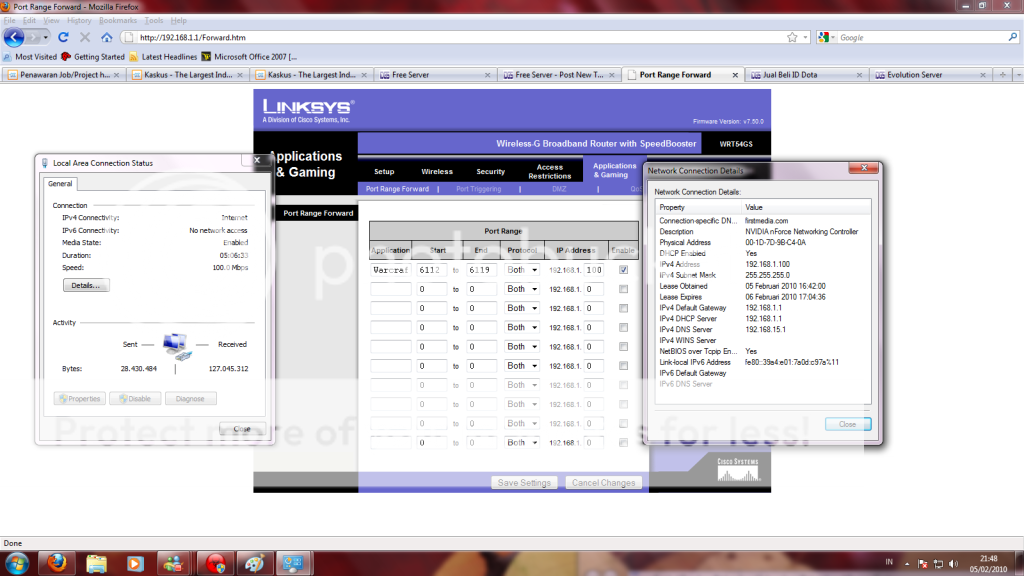This screenshot has width=1024, height=576.
Task: Click the Start port field containing 6112
Action: pyautogui.click(x=432, y=270)
